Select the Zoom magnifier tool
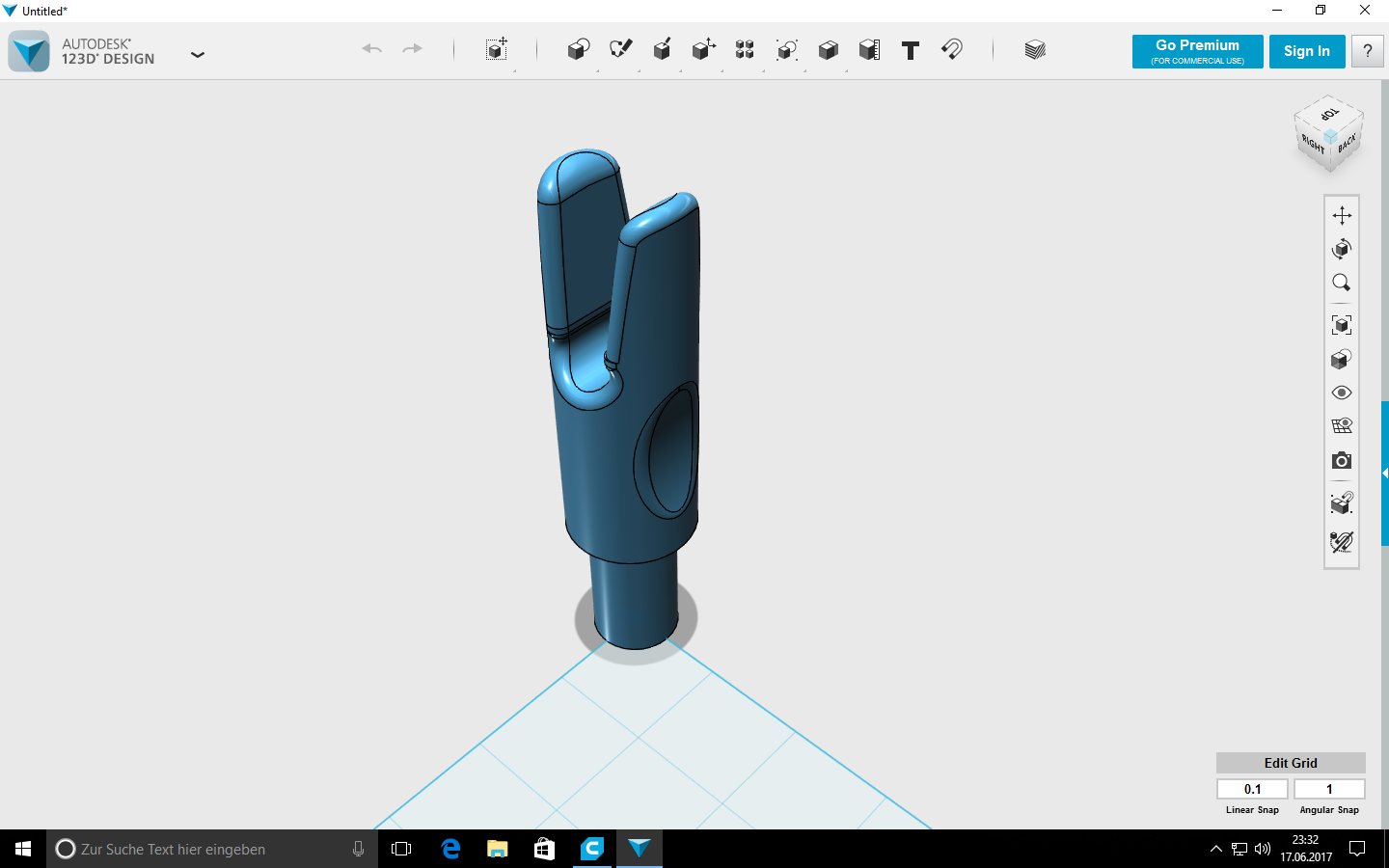Viewport: 1389px width, 868px height. pyautogui.click(x=1342, y=283)
